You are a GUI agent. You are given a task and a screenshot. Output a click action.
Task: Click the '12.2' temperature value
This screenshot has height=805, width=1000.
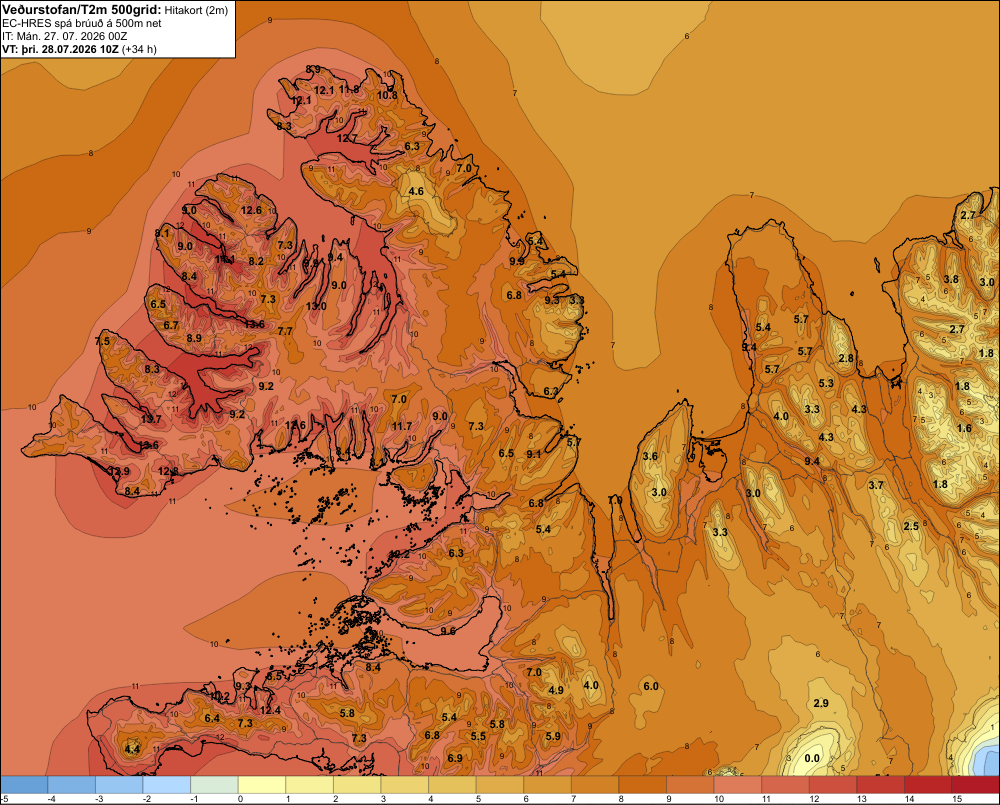coord(399,554)
